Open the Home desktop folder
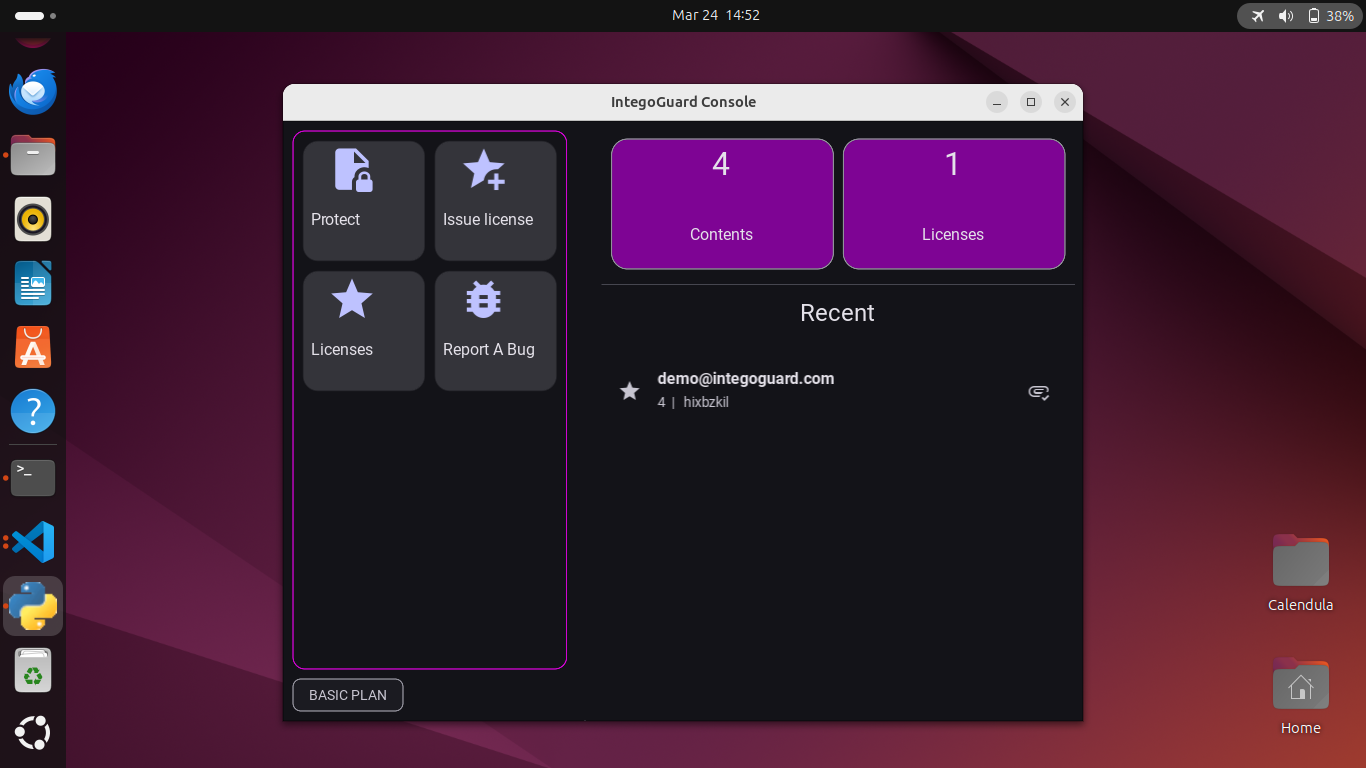This screenshot has width=1366, height=768. 1300,696
